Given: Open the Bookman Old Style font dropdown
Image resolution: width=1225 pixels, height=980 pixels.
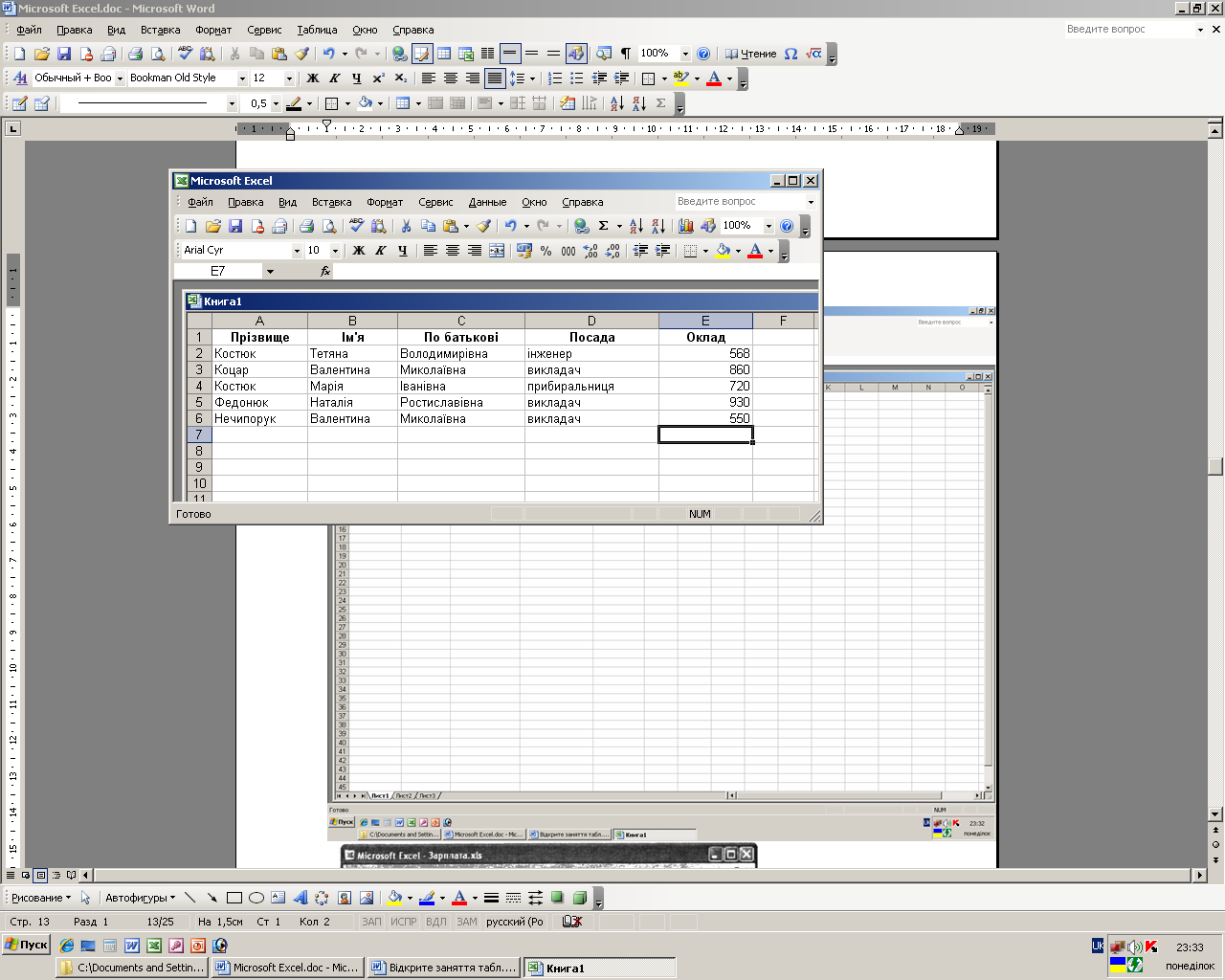Looking at the screenshot, I should [x=242, y=78].
